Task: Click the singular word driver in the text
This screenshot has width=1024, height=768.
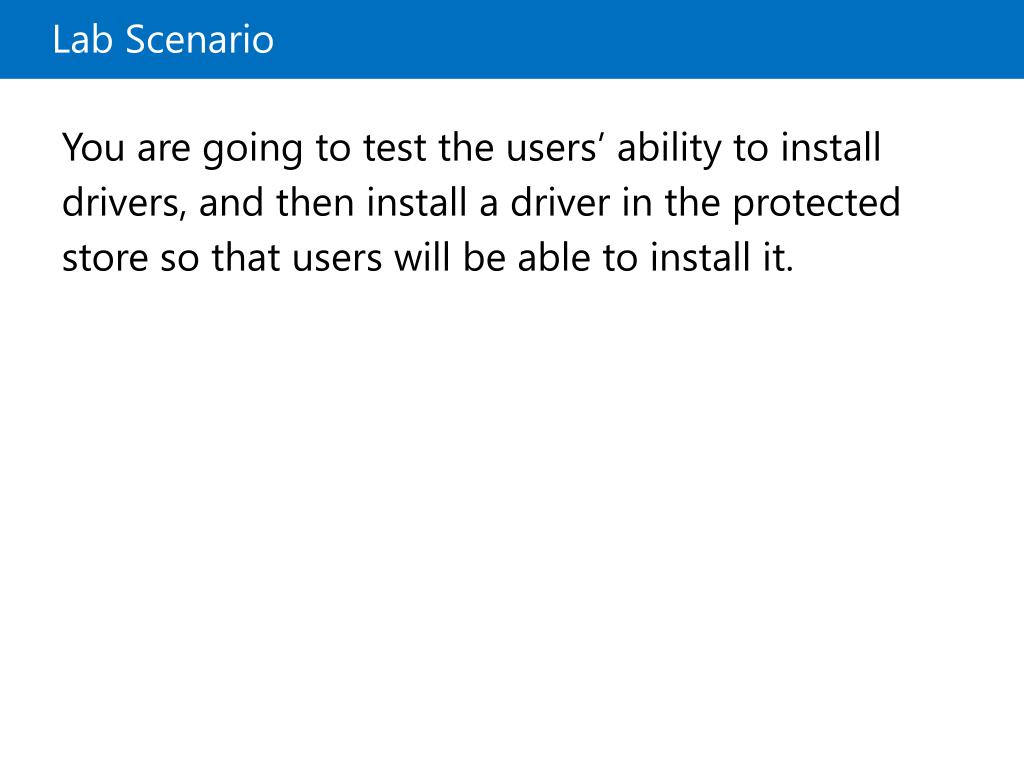Action: pos(560,202)
